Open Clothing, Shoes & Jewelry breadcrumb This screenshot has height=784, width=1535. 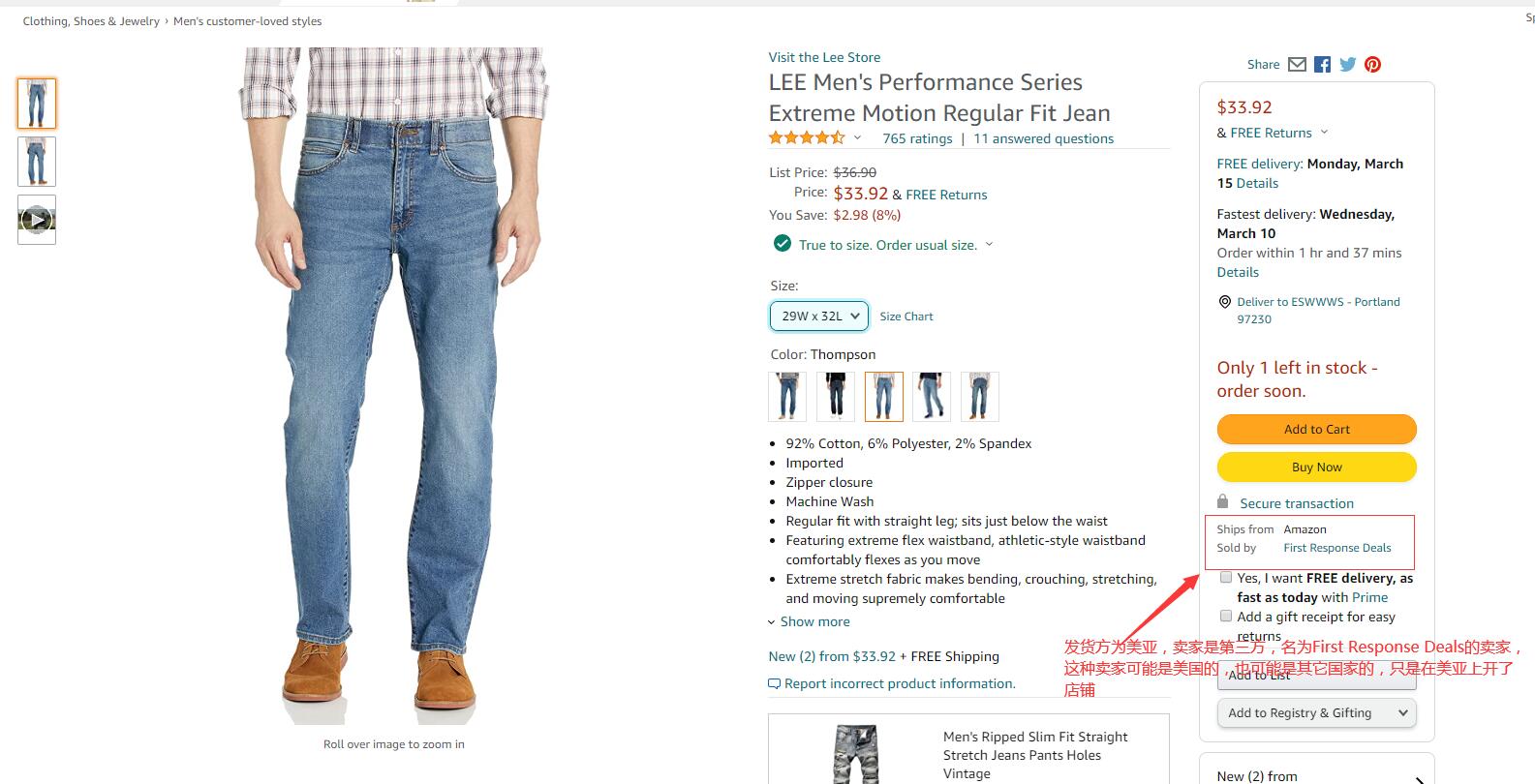[x=91, y=21]
